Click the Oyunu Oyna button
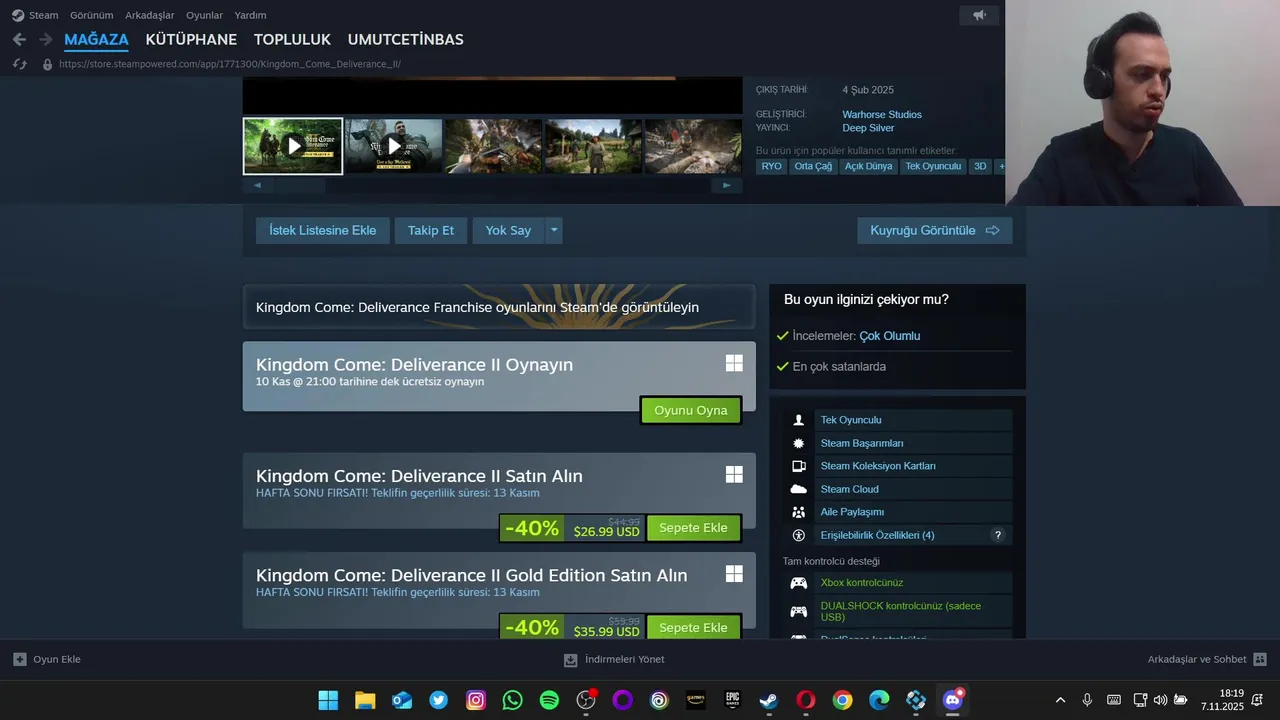Image resolution: width=1280 pixels, height=720 pixels. [x=691, y=411]
